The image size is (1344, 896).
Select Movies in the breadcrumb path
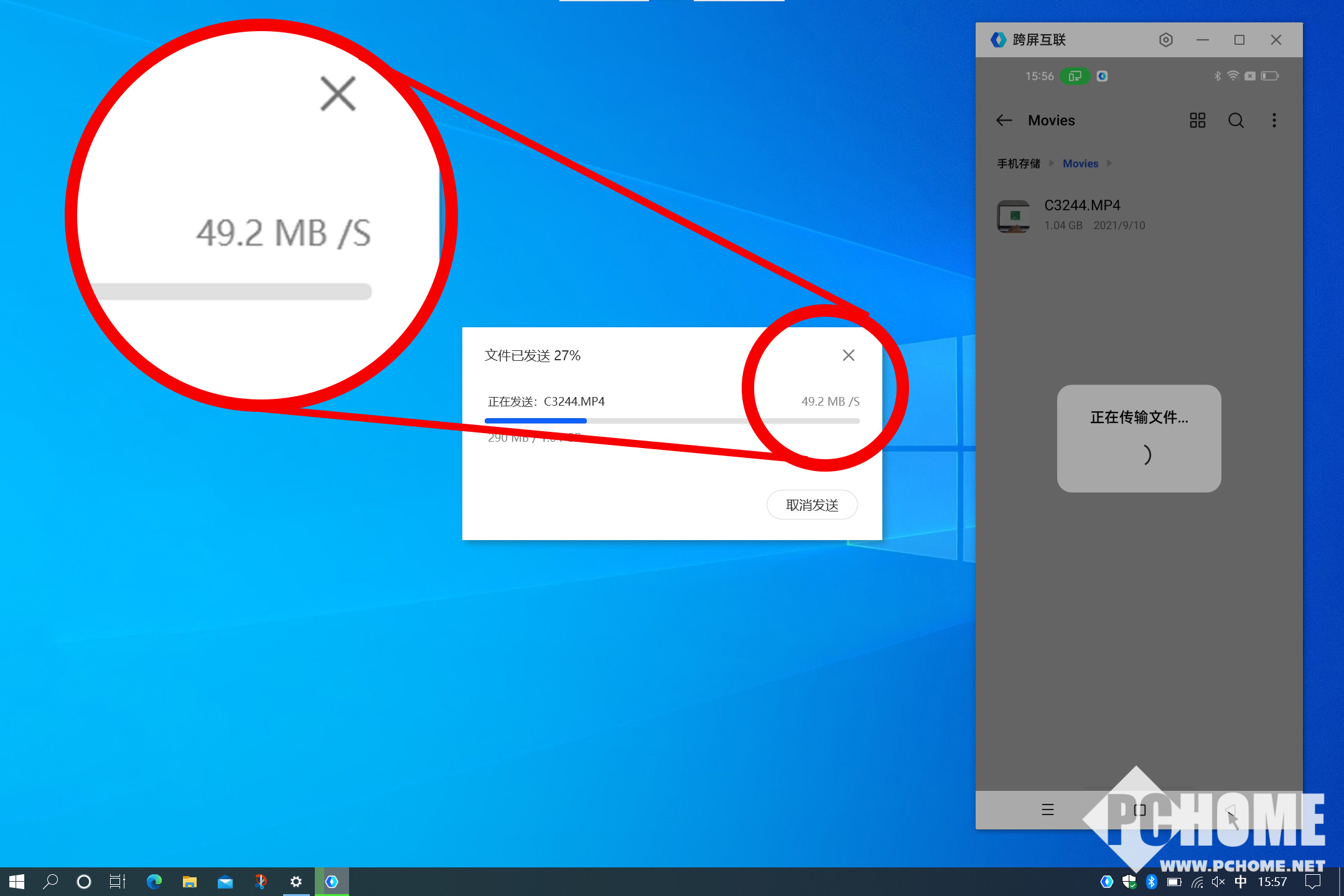(1080, 164)
